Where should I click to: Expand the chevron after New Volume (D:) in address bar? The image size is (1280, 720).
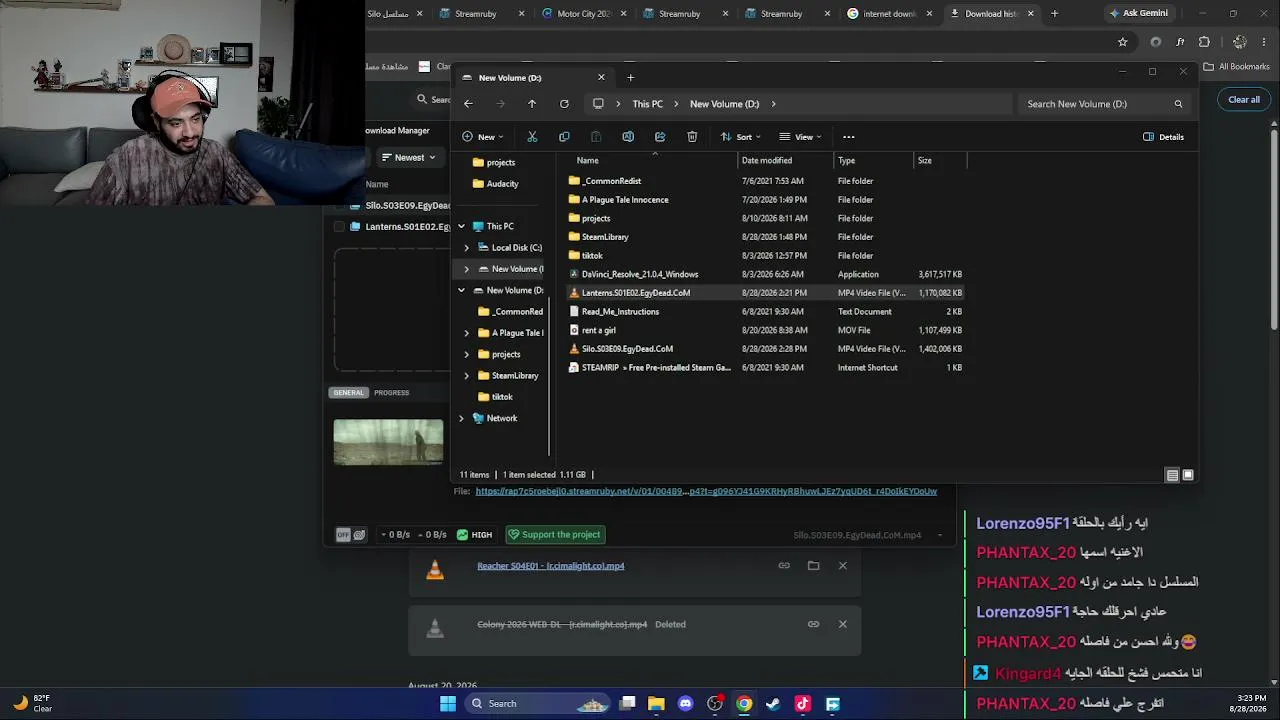tap(773, 104)
